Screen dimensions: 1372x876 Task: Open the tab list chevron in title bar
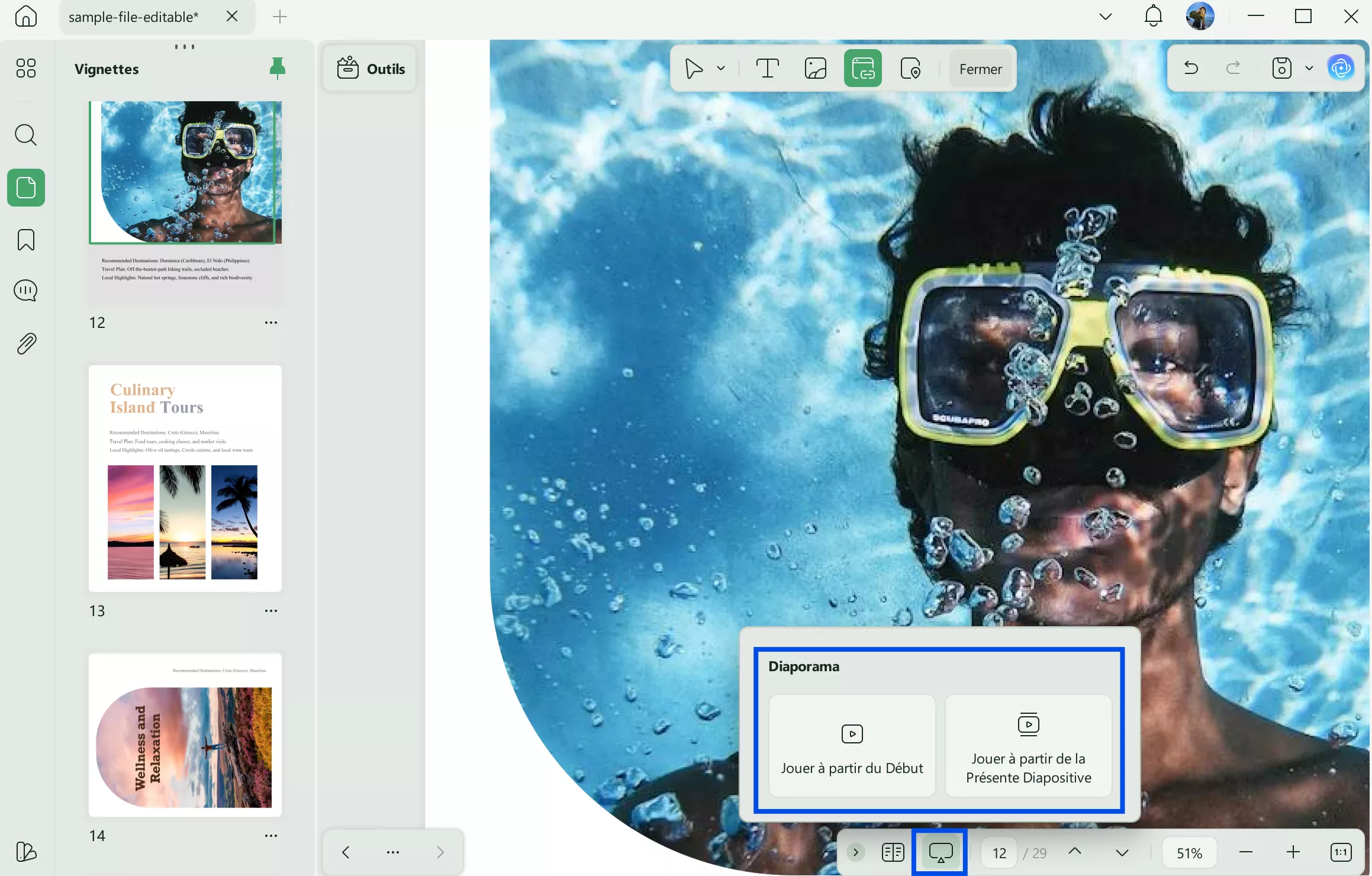click(x=1105, y=17)
